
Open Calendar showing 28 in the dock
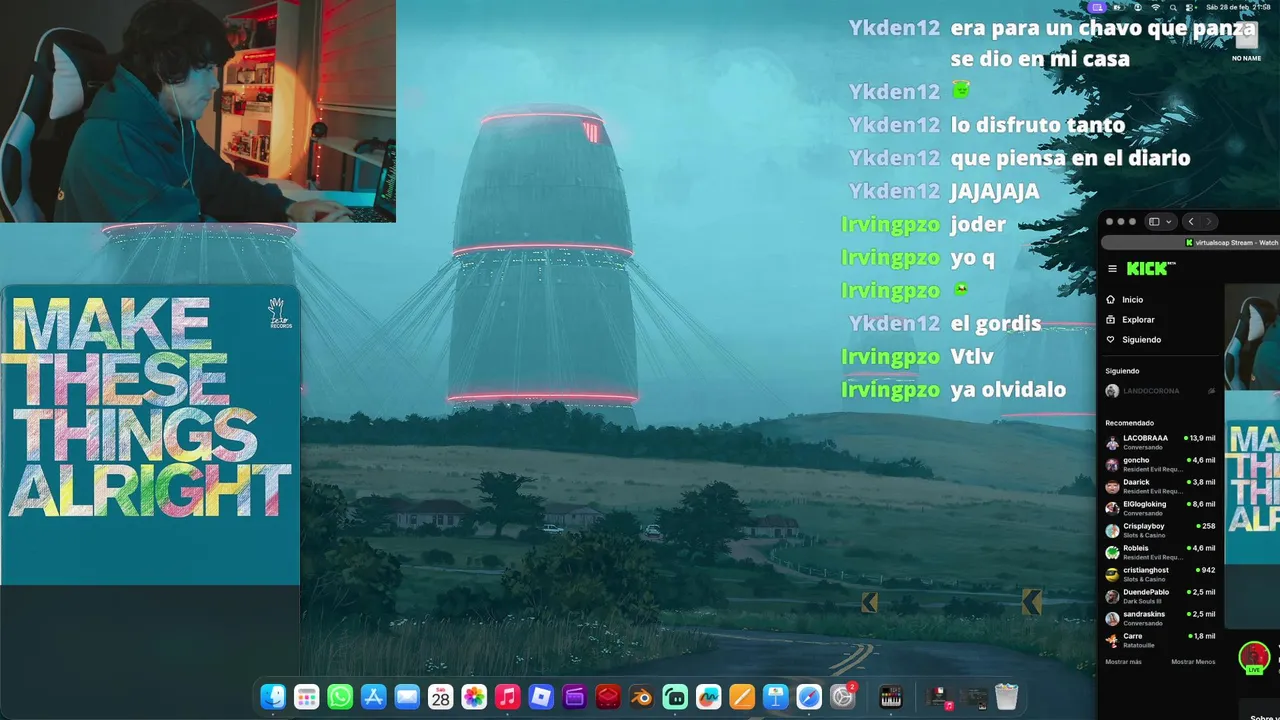(441, 697)
